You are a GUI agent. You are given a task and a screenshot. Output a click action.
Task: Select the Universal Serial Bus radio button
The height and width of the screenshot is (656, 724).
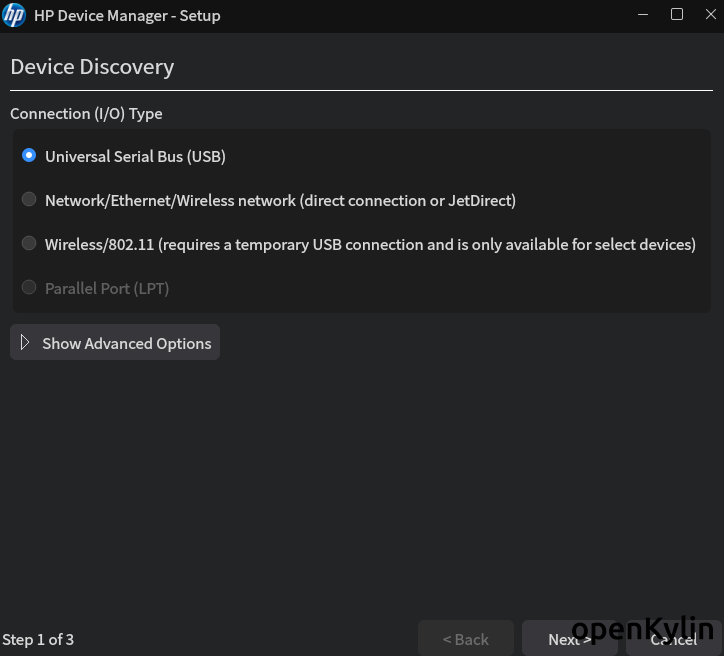(29, 156)
